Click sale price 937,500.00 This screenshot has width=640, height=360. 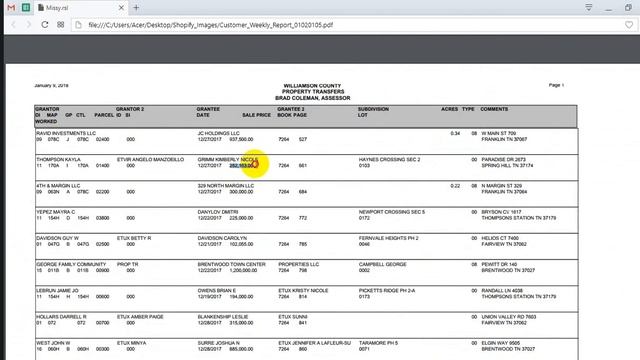pyautogui.click(x=241, y=140)
